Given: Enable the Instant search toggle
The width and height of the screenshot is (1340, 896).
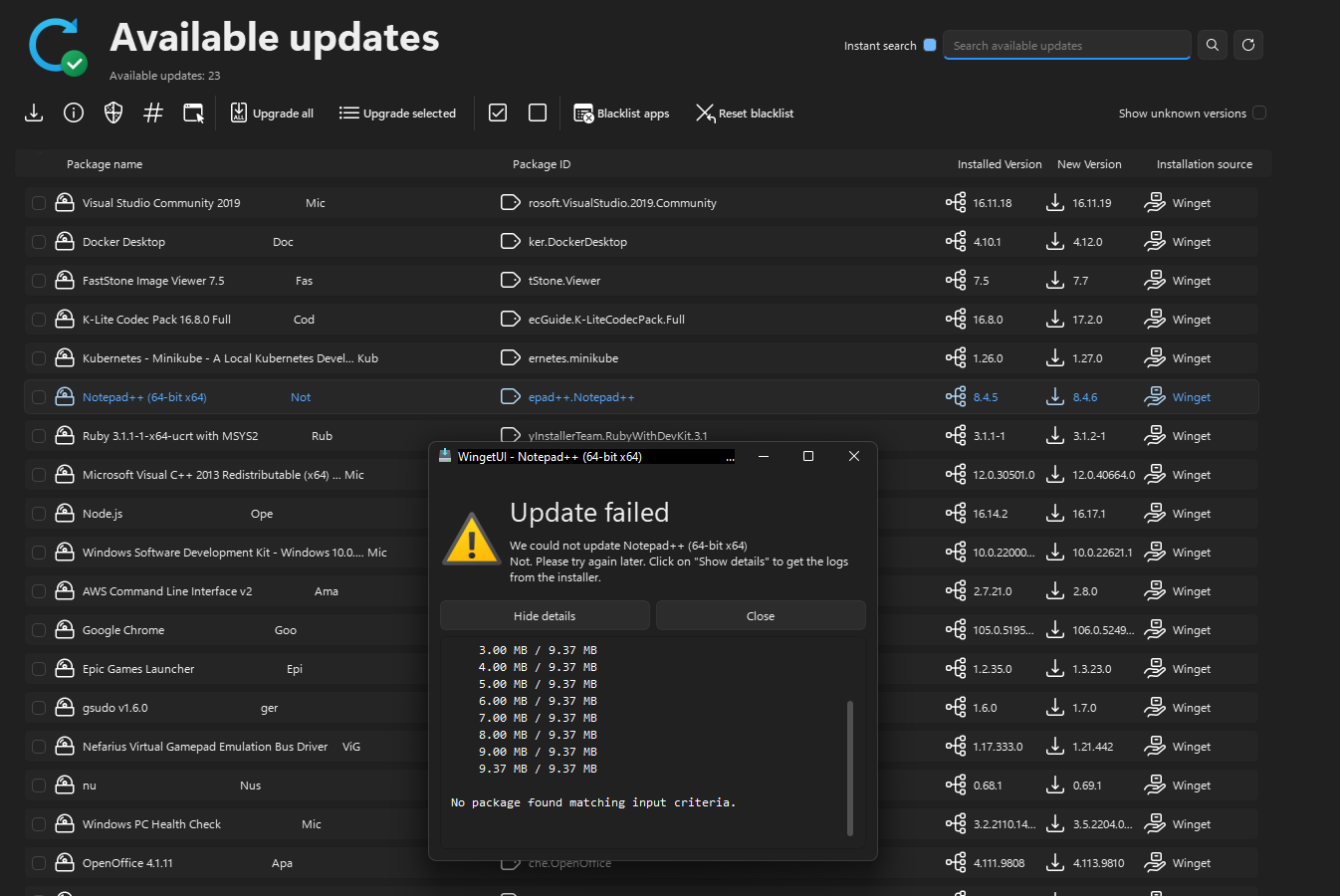Looking at the screenshot, I should click(929, 45).
